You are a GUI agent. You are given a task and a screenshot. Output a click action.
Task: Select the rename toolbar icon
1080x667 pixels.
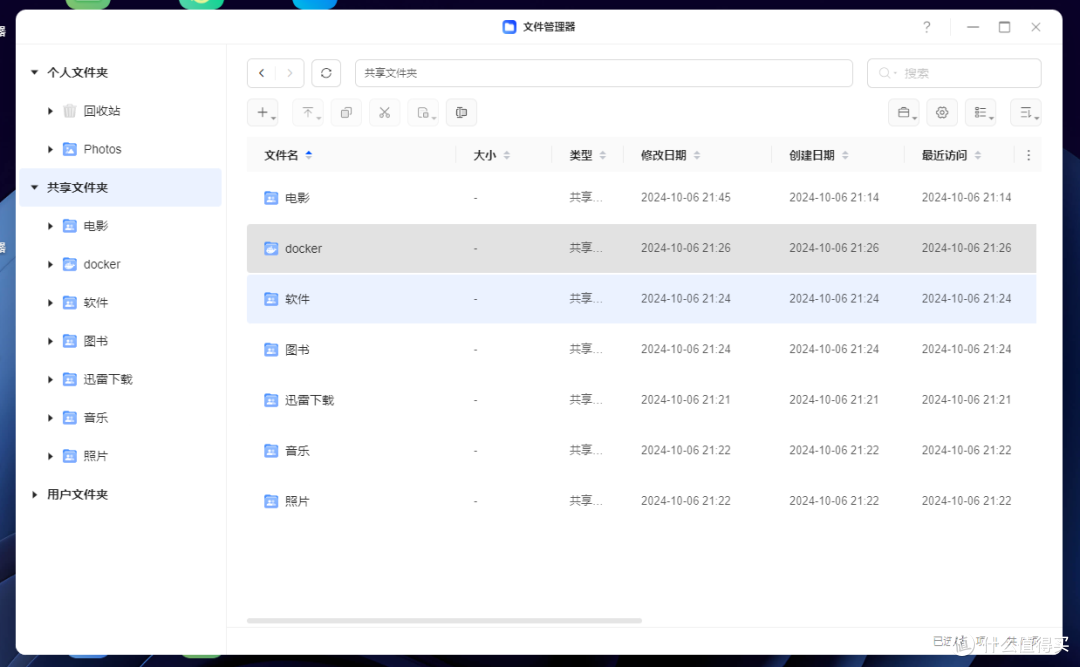pos(461,112)
